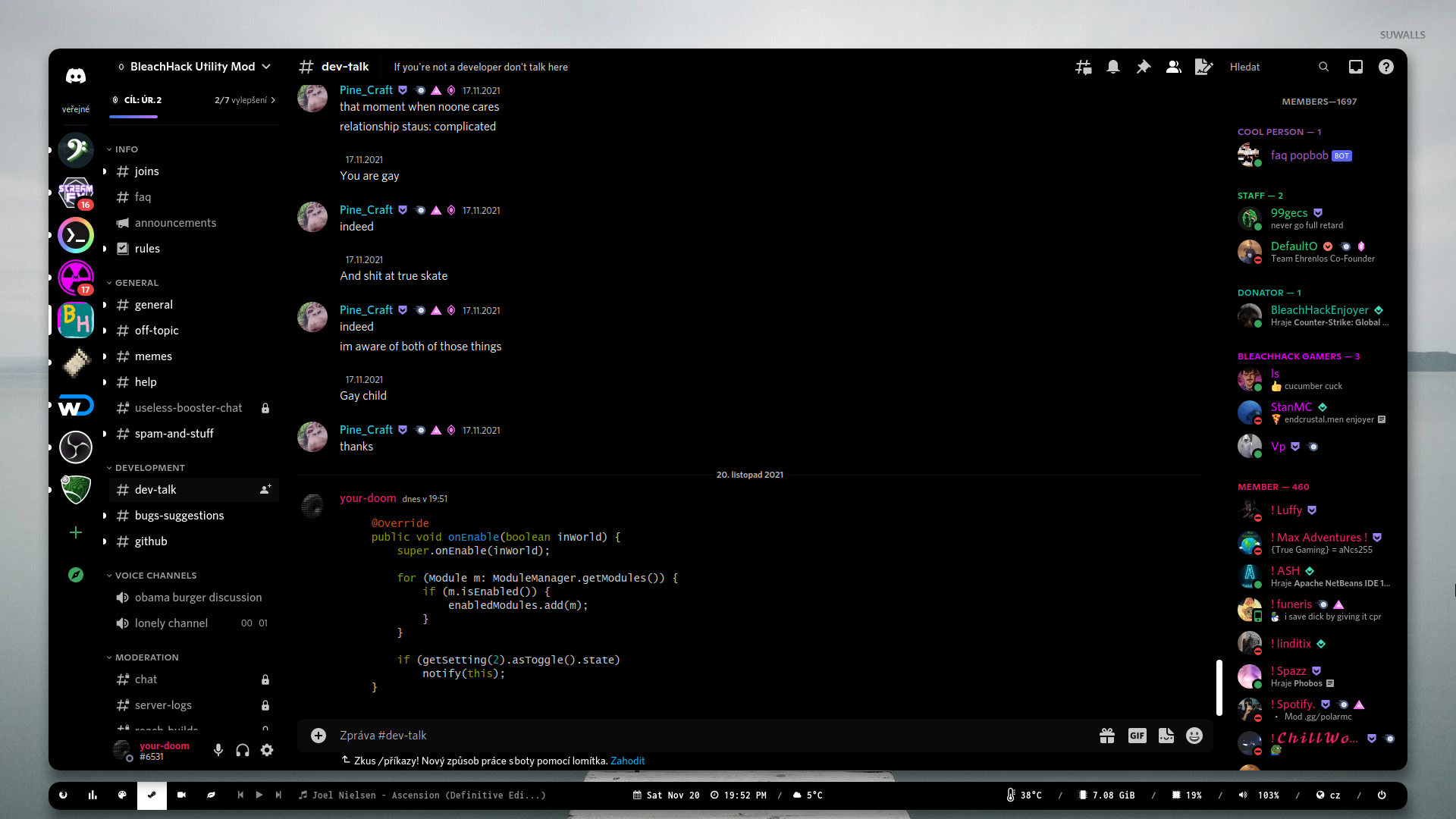Click the gift Nitro icon
Image resolution: width=1456 pixels, height=819 pixels.
pos(1107,736)
